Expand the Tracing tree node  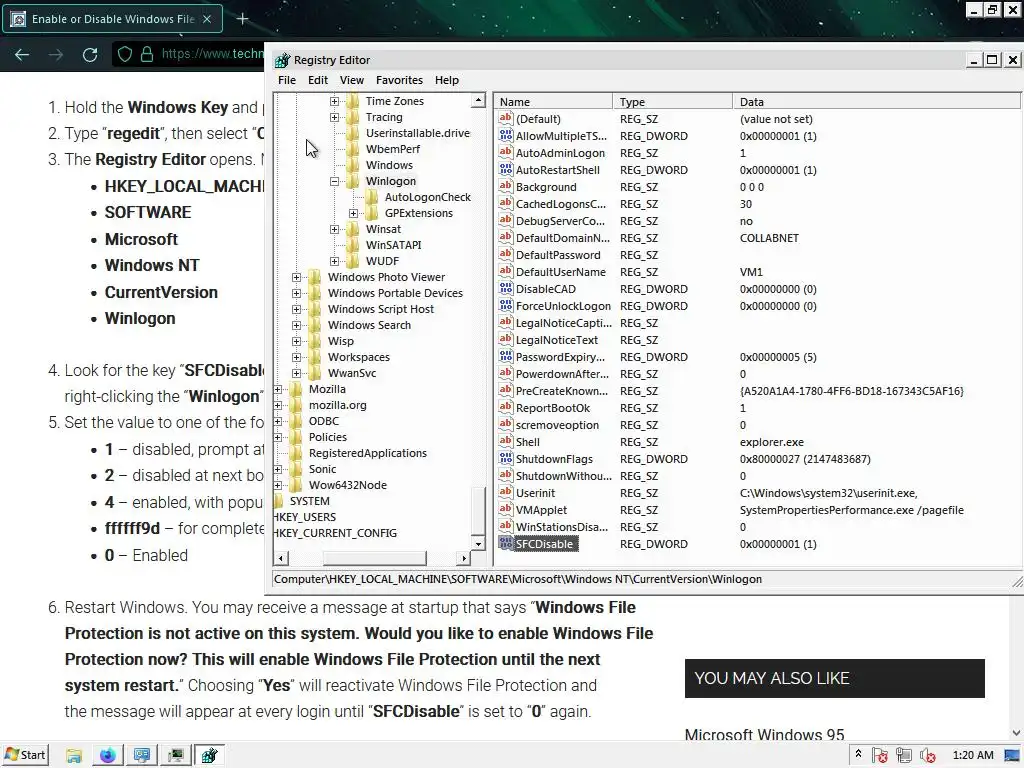[334, 117]
